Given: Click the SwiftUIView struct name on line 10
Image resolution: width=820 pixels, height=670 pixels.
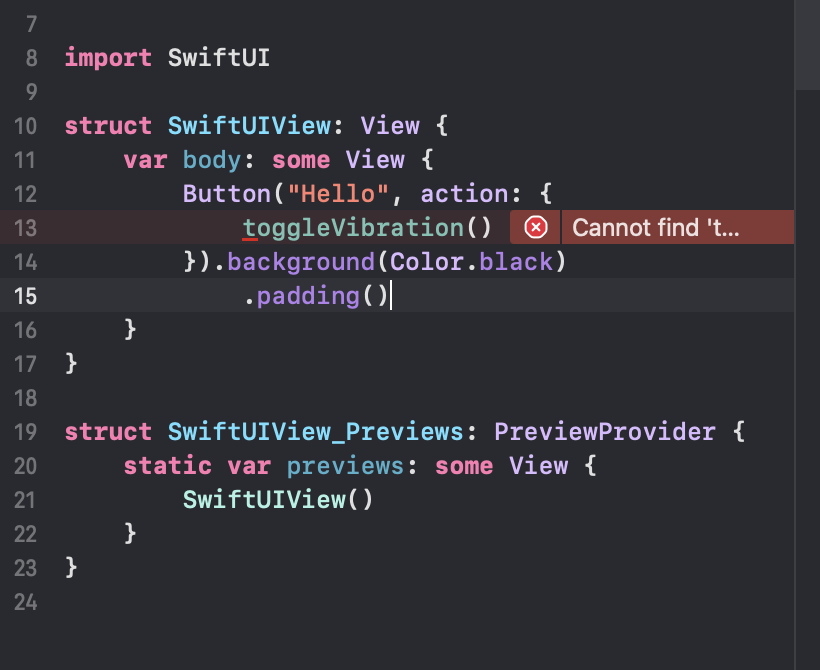Looking at the screenshot, I should click(x=249, y=126).
